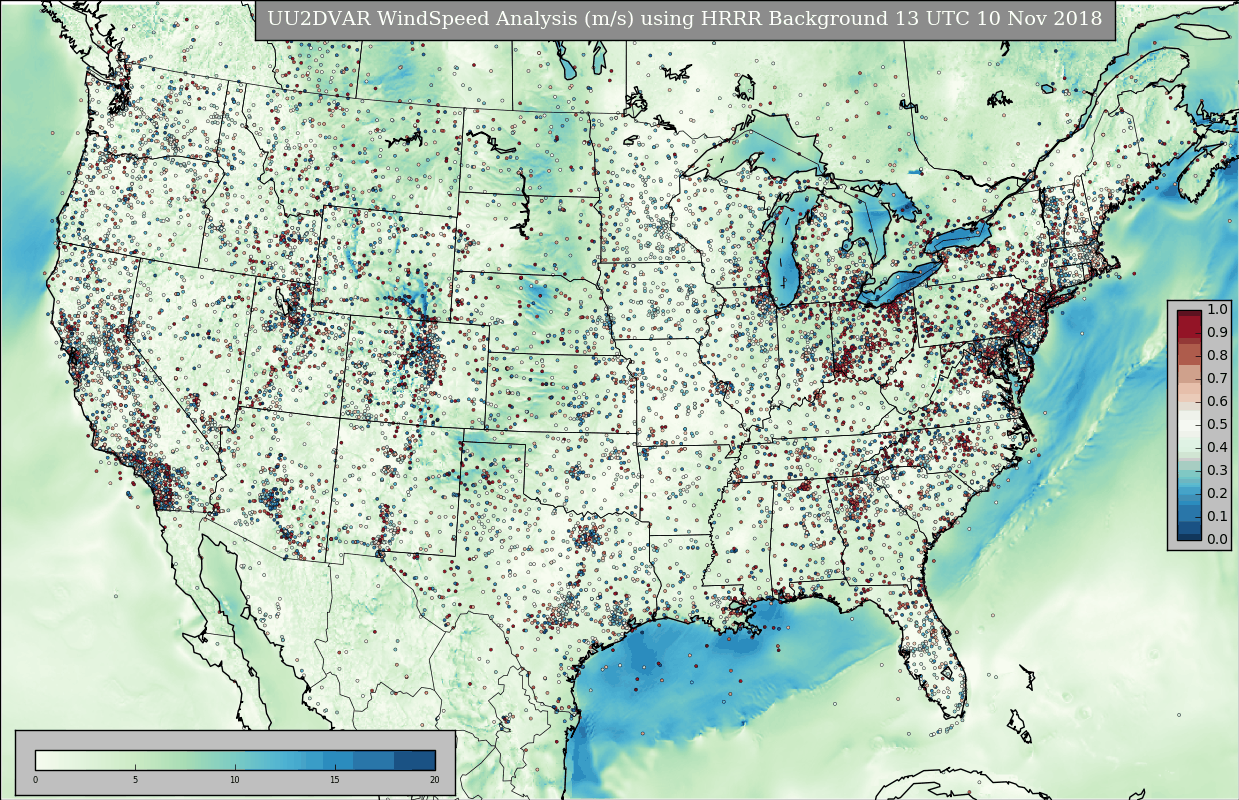This screenshot has height=800, width=1239.
Task: Click the darkest blue end of horizontal colorbar
Action: (415, 760)
